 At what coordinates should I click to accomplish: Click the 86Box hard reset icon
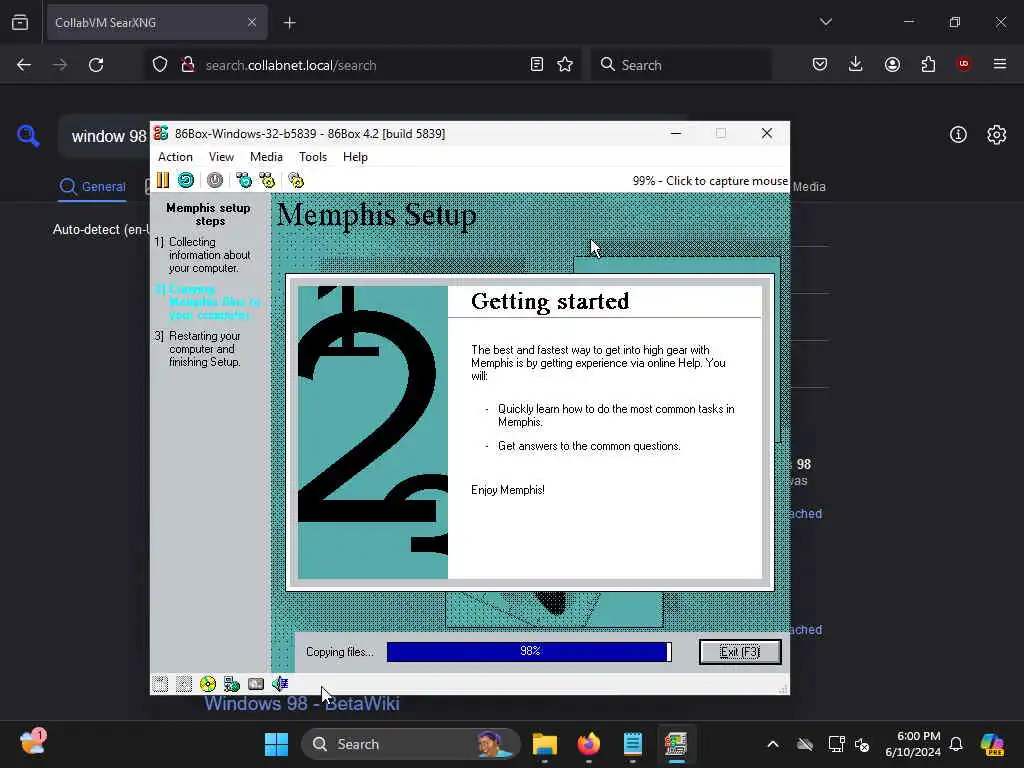pos(186,180)
